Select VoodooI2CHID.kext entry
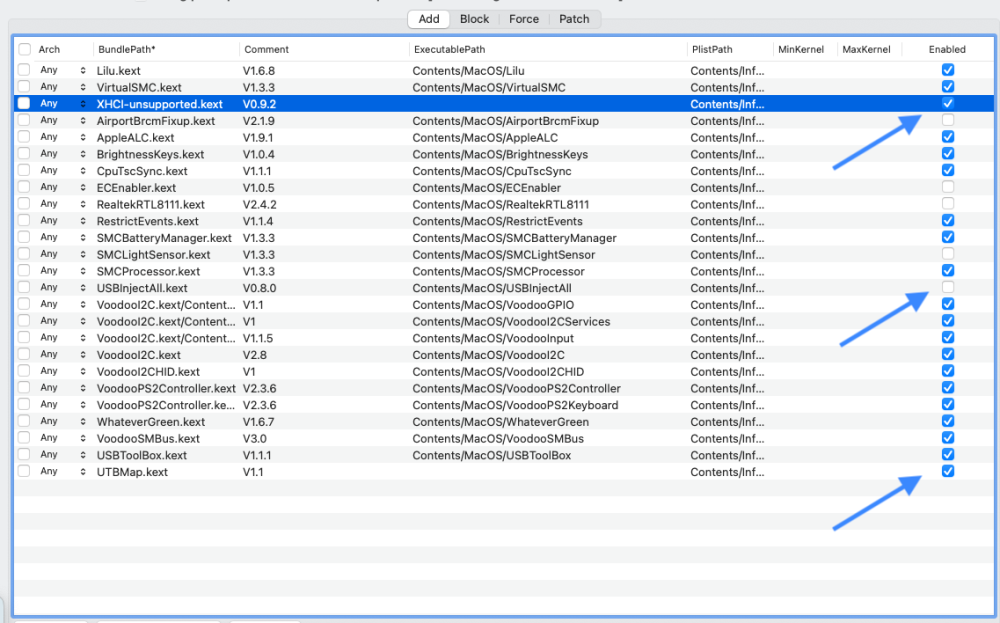Screen dimensions: 1000x623 coord(148,372)
